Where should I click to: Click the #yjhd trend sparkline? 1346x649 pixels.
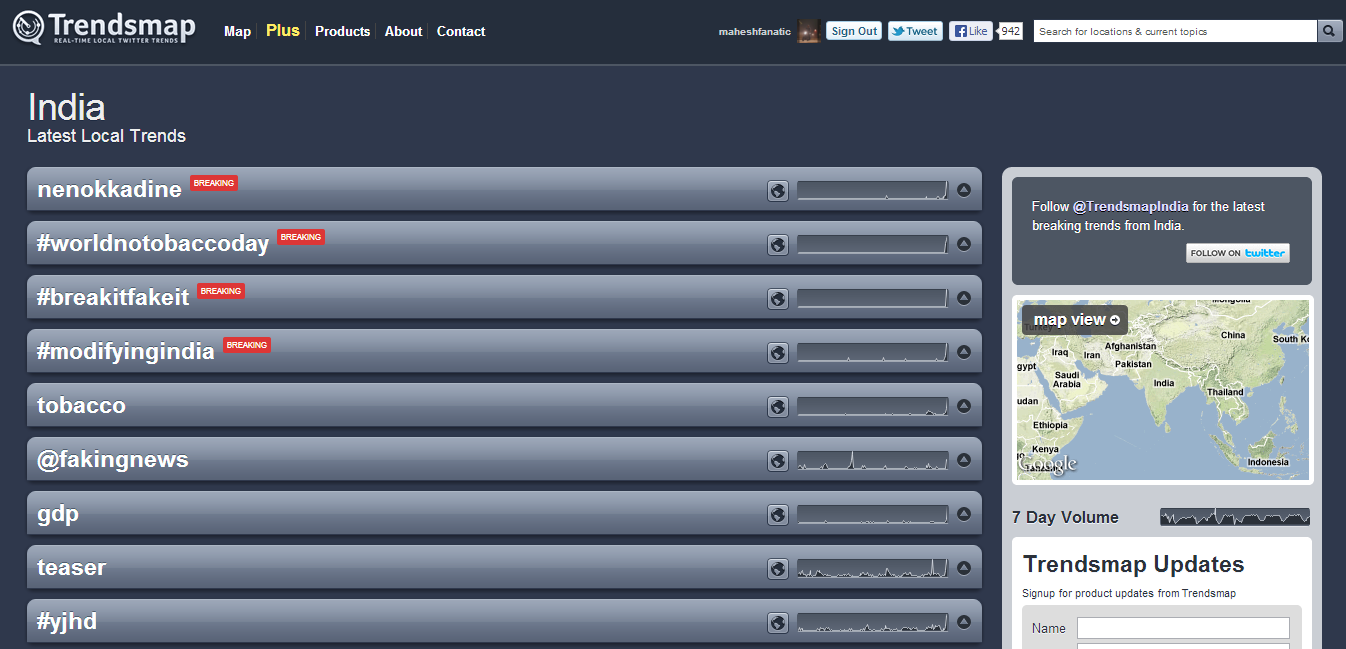pyautogui.click(x=872, y=622)
